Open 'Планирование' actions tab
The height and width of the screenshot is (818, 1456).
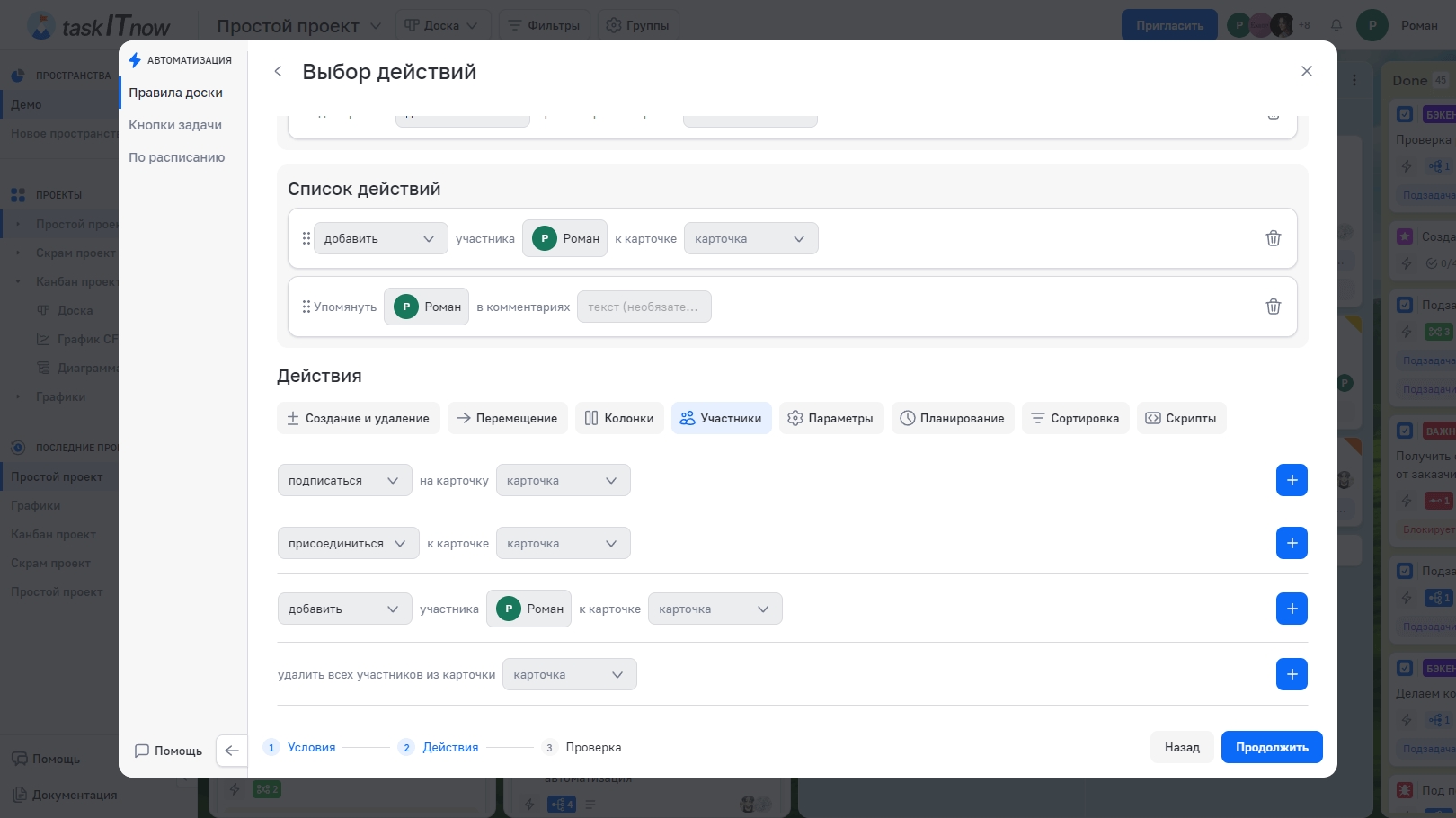coord(953,418)
